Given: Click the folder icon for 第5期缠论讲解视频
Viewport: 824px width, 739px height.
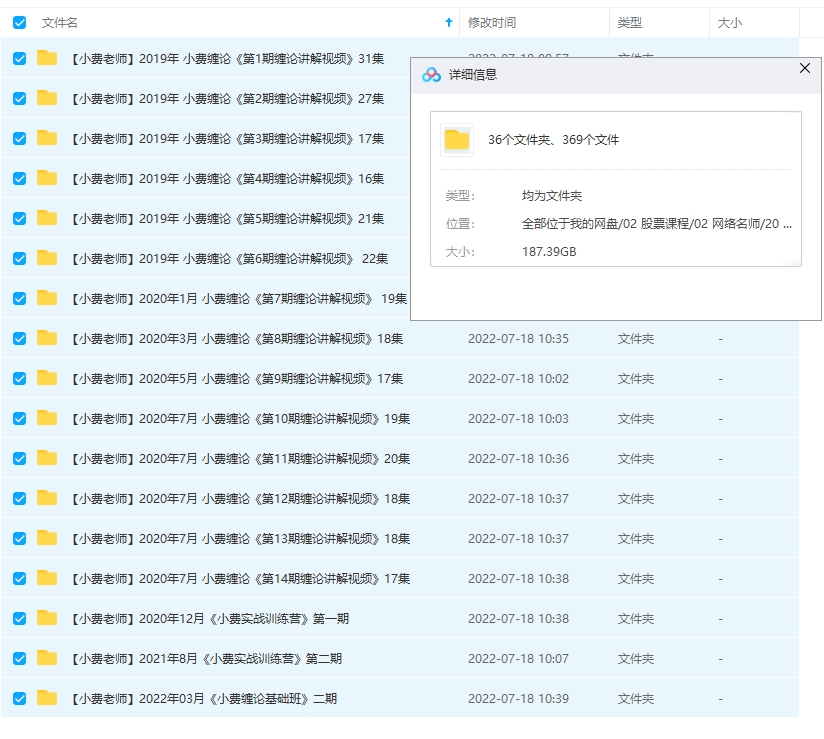Looking at the screenshot, I should [46, 218].
